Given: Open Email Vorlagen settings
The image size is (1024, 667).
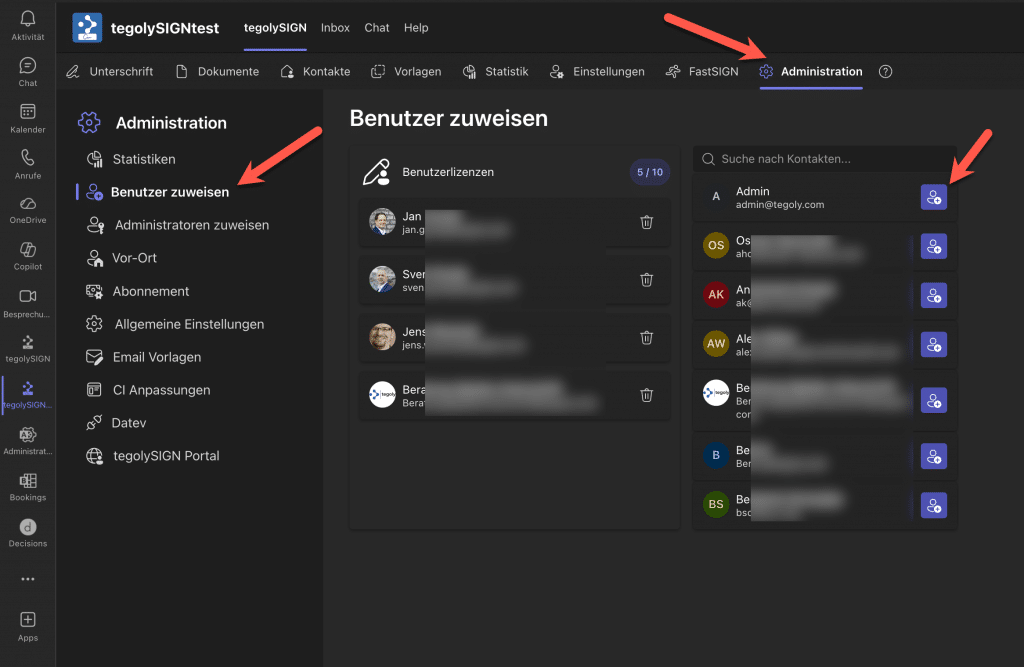Looking at the screenshot, I should tap(156, 357).
